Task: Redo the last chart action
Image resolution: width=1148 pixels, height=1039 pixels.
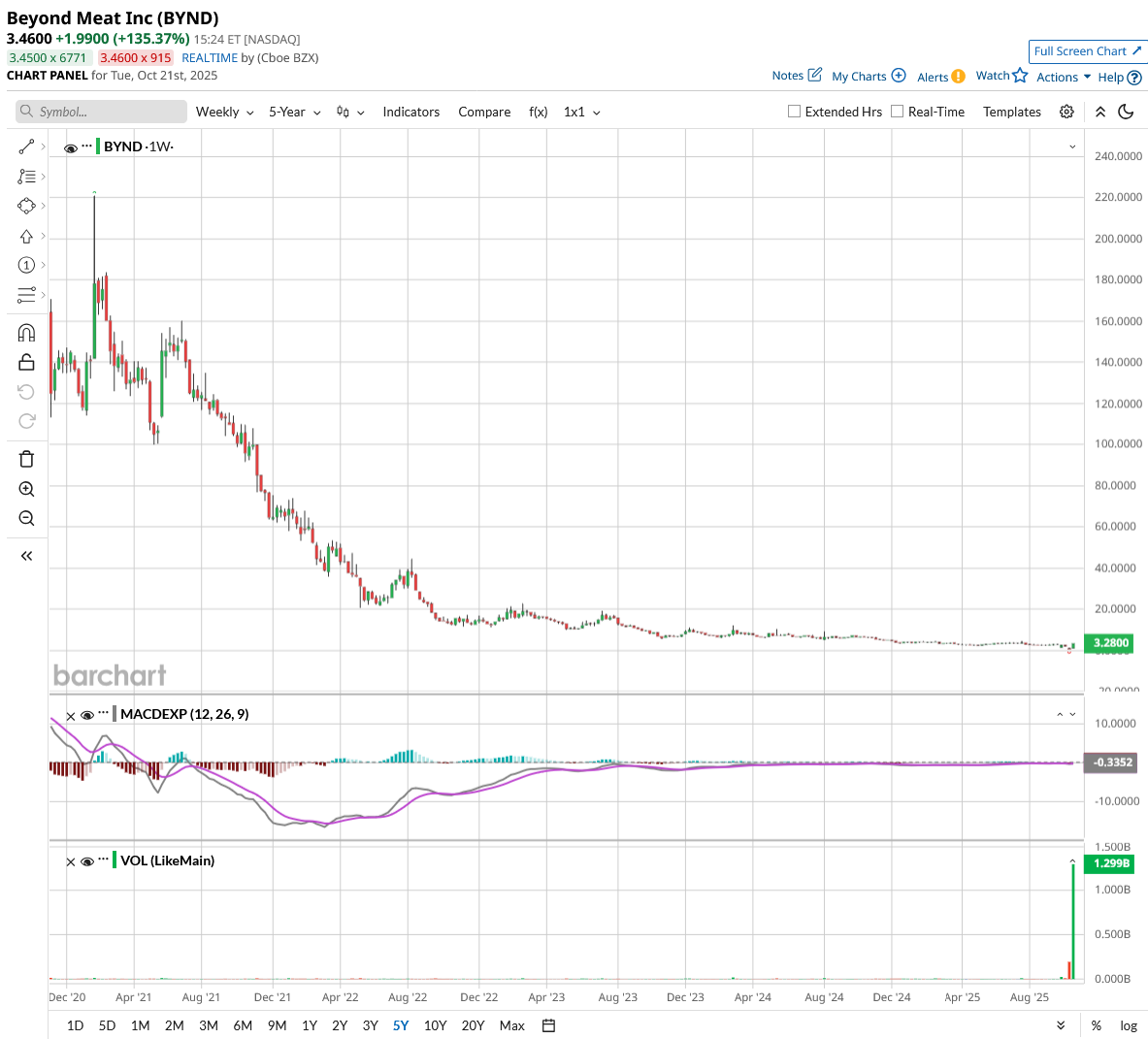Action: coord(26,421)
